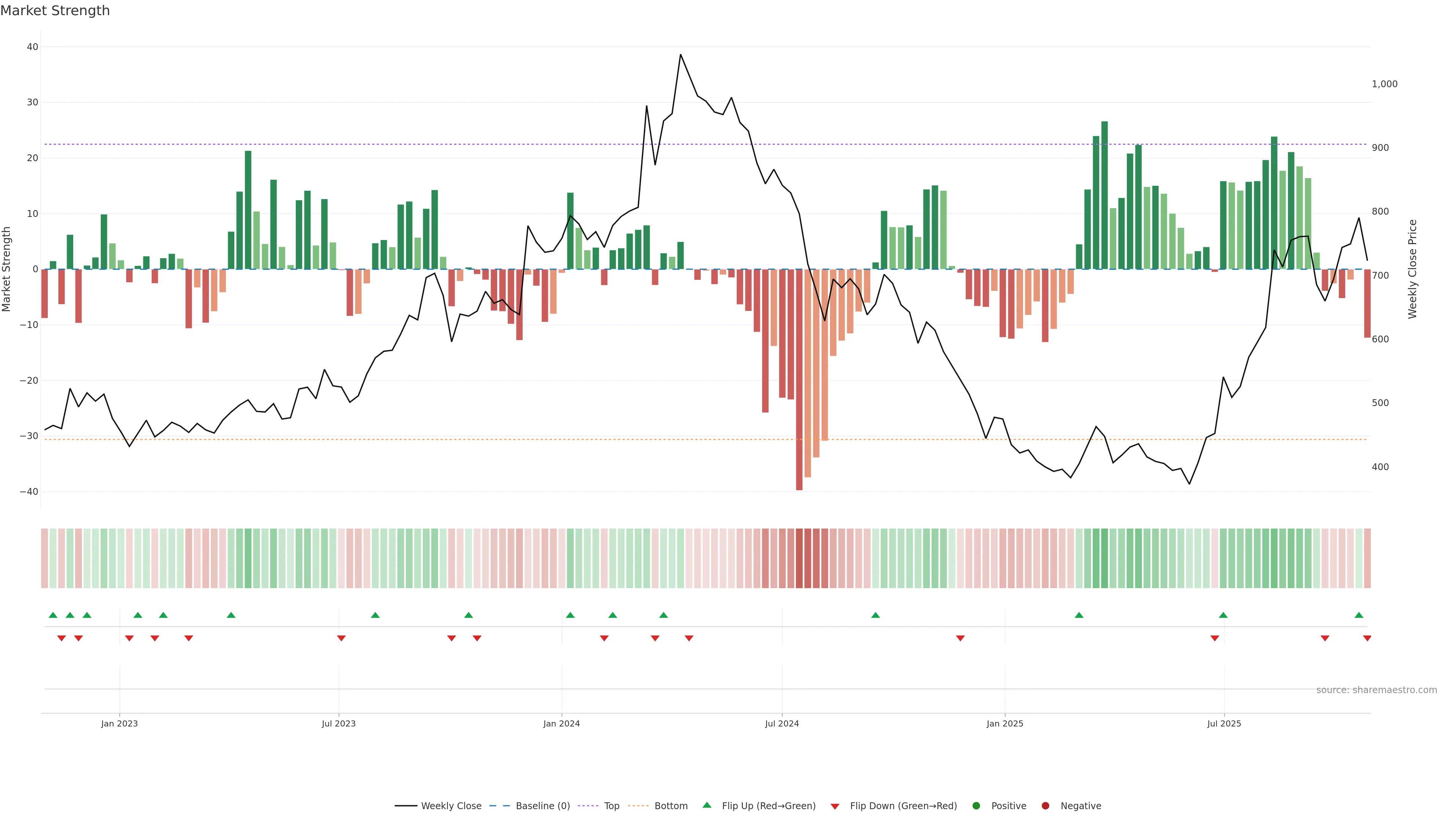
Task: Click the green Positive circle icon
Action: point(976,806)
